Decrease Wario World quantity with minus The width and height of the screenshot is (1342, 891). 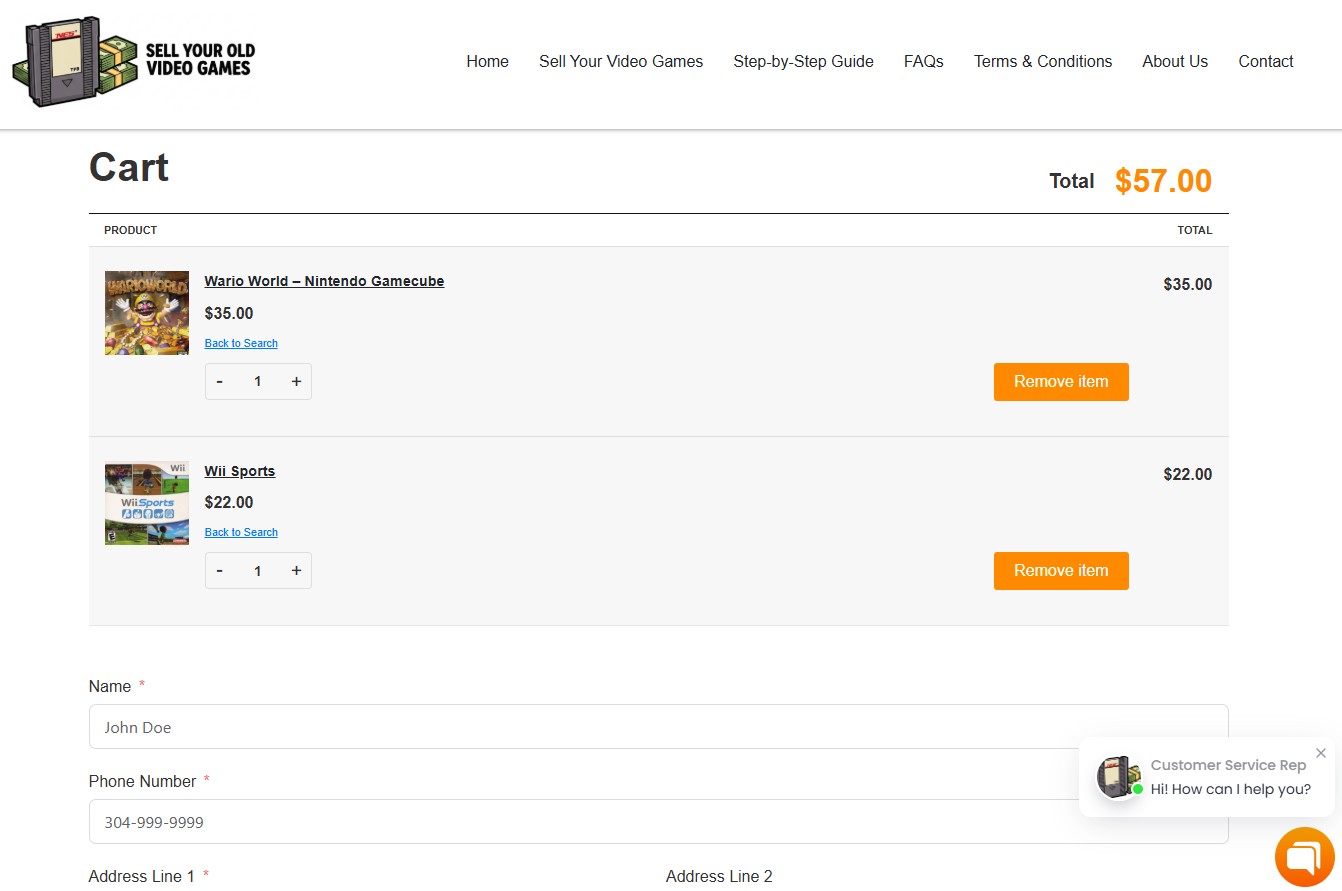[x=219, y=381]
